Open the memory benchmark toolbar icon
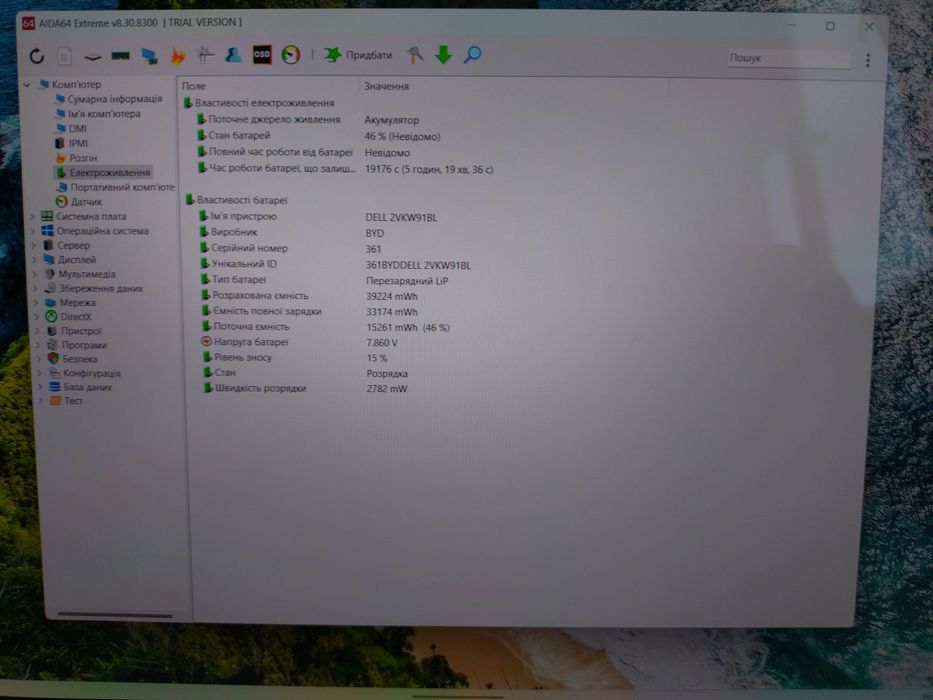The width and height of the screenshot is (933, 700). click(x=121, y=57)
